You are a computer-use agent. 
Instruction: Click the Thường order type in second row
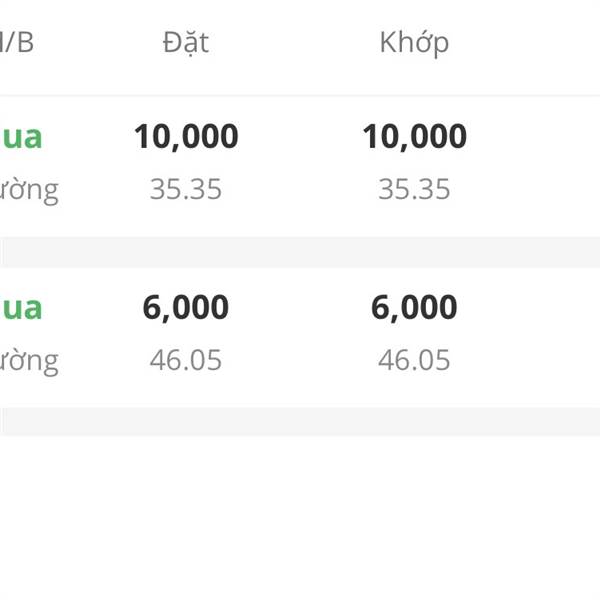pos(29,362)
